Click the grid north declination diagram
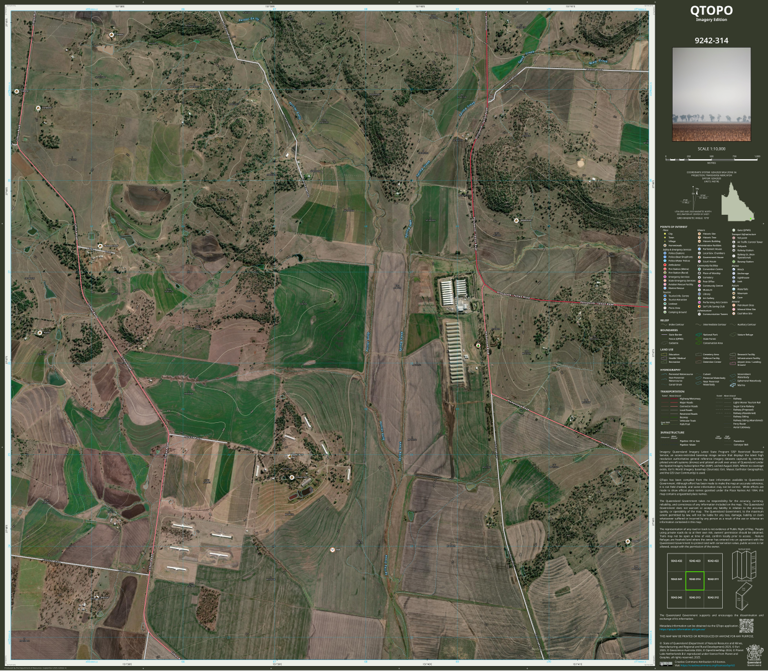768x671 pixels. (696, 197)
